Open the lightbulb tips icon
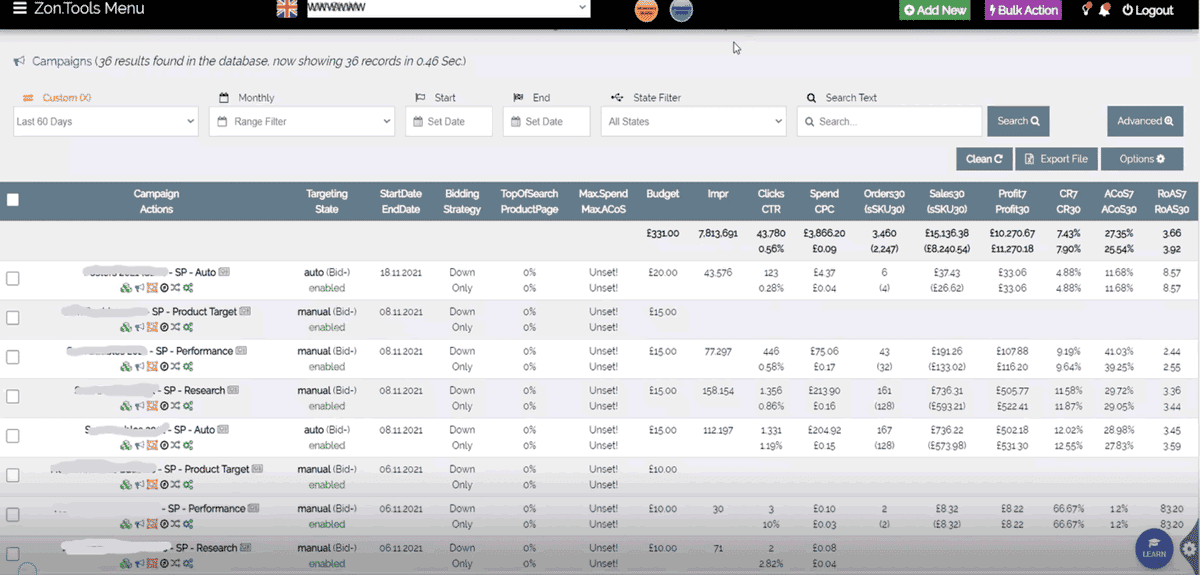Image resolution: width=1200 pixels, height=575 pixels. [1086, 10]
